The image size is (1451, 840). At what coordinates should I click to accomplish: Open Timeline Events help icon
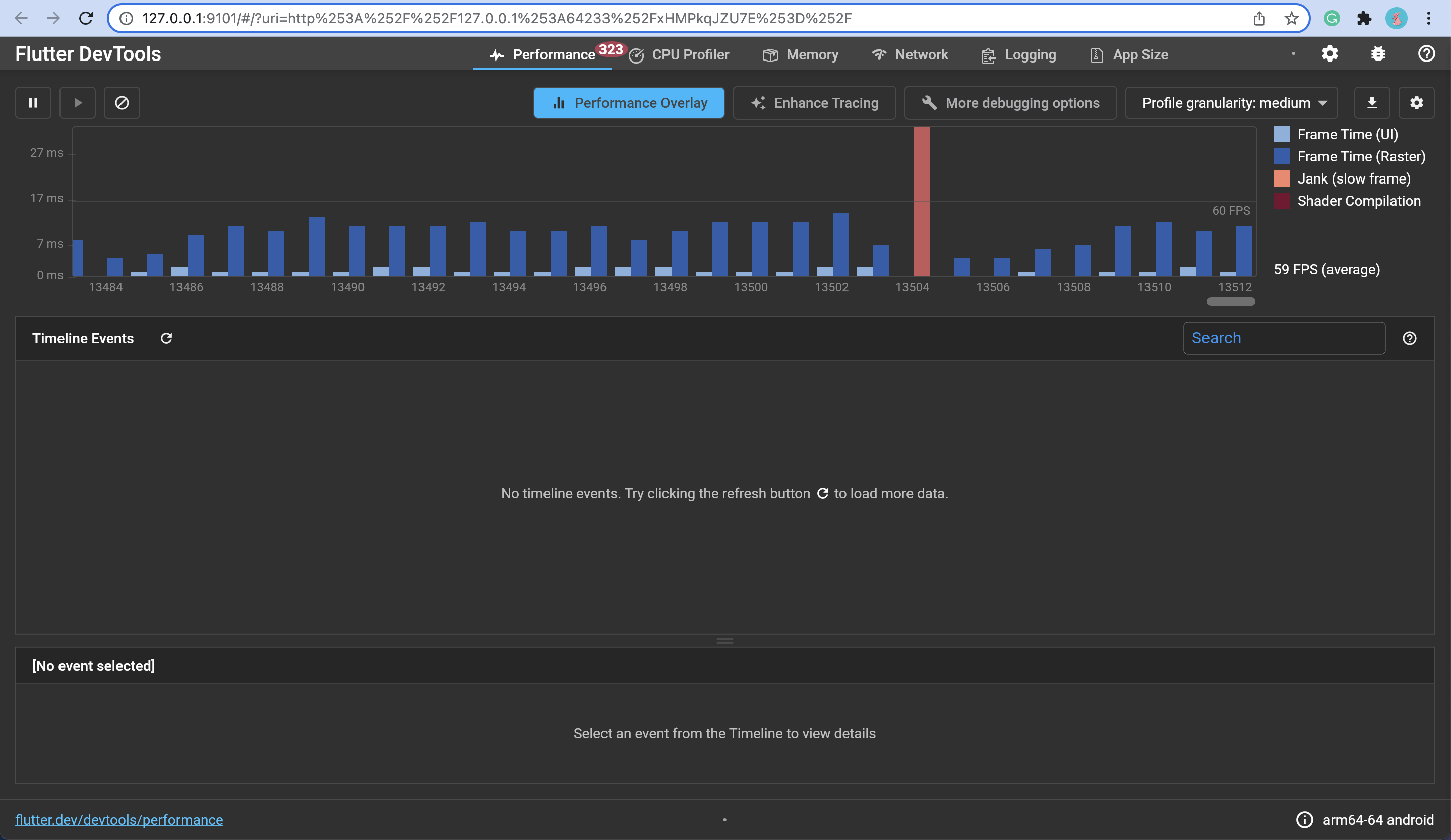1409,338
